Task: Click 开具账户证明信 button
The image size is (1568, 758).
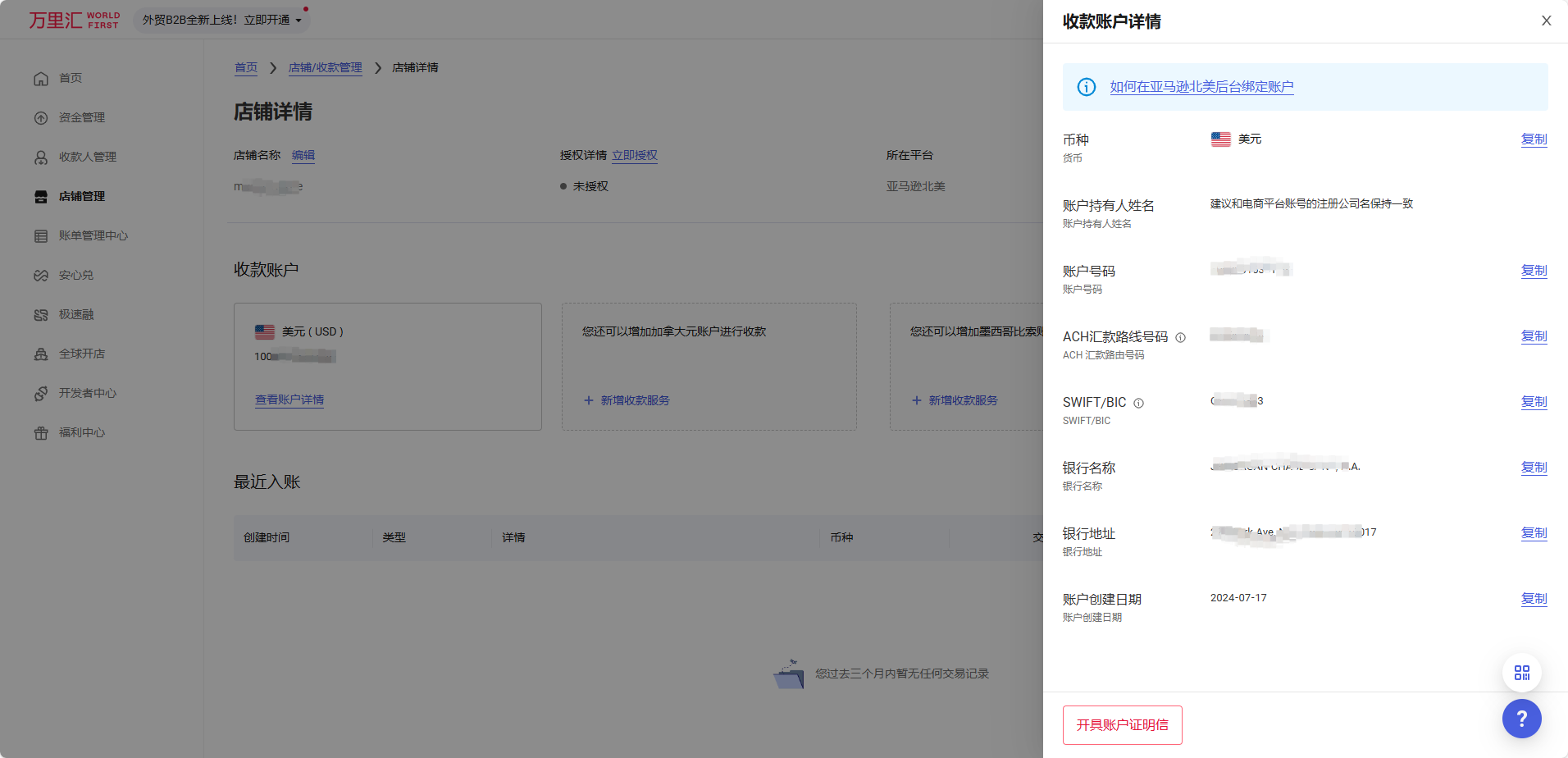Action: pyautogui.click(x=1122, y=725)
